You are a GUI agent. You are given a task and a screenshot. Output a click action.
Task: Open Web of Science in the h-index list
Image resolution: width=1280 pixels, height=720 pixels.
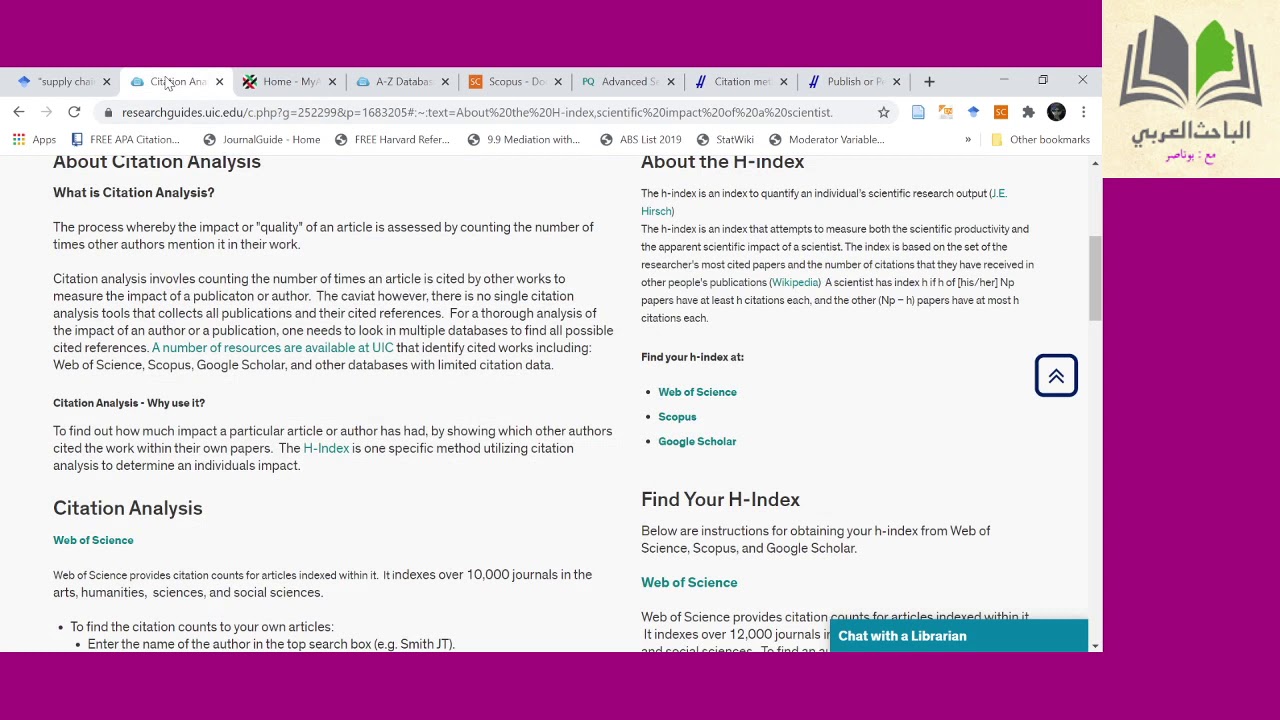pos(697,392)
